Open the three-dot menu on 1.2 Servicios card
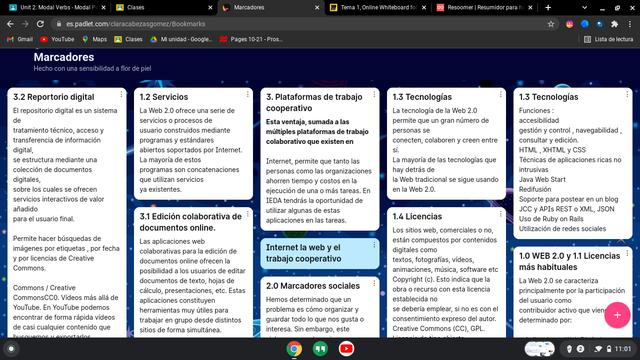The height and width of the screenshot is (360, 640). [x=248, y=94]
